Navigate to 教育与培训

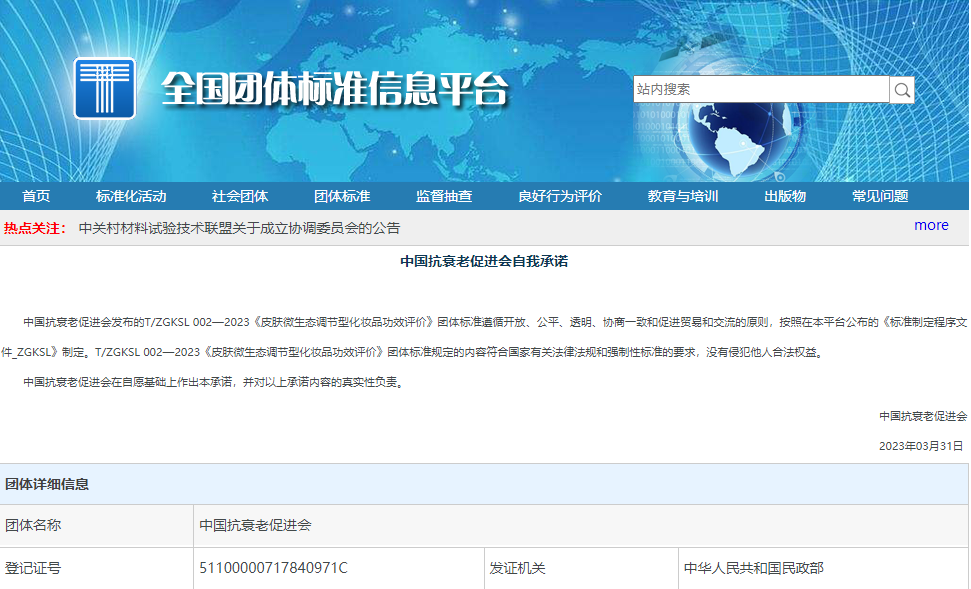click(x=683, y=196)
